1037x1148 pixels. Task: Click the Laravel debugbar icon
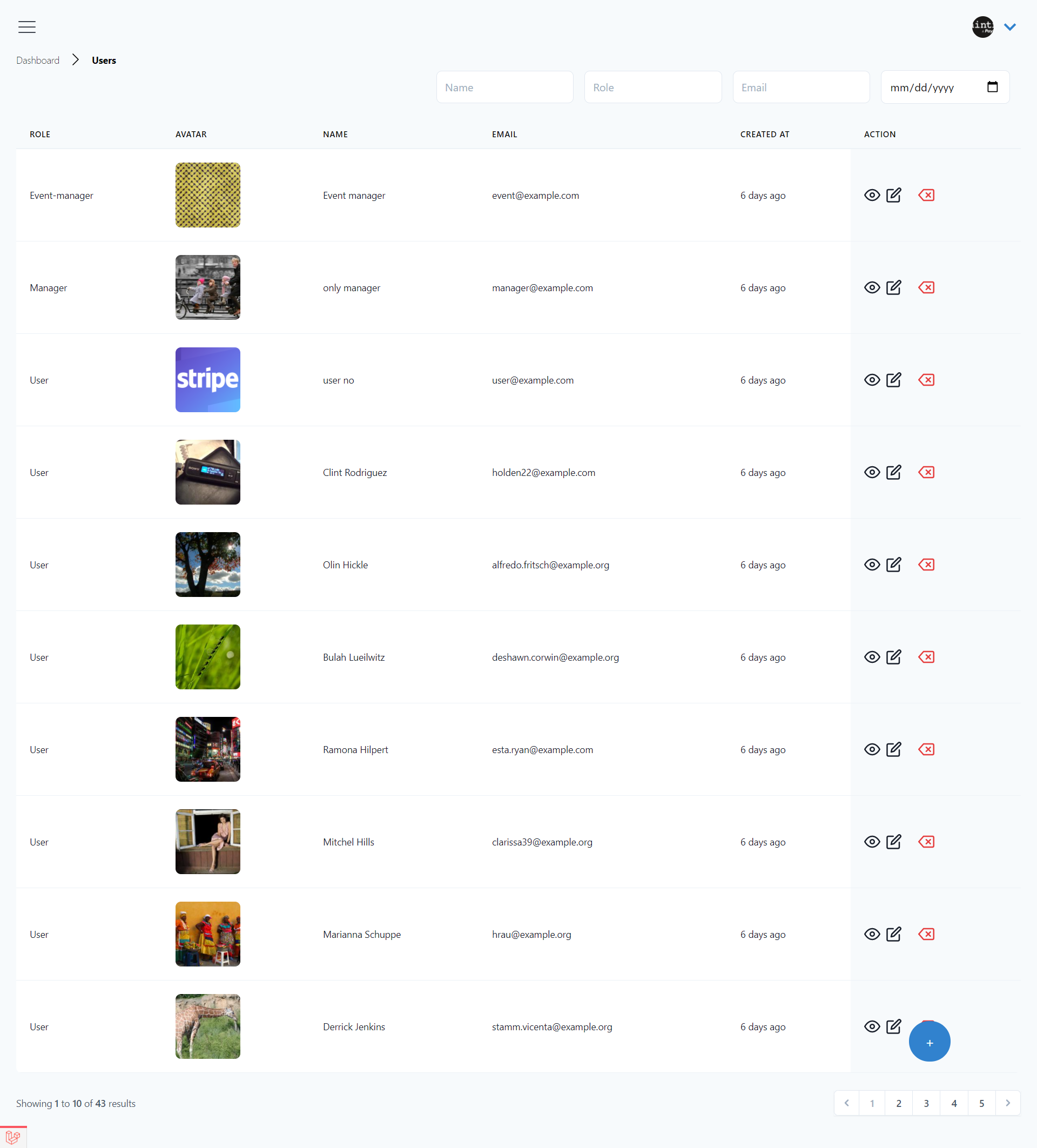[13, 1137]
